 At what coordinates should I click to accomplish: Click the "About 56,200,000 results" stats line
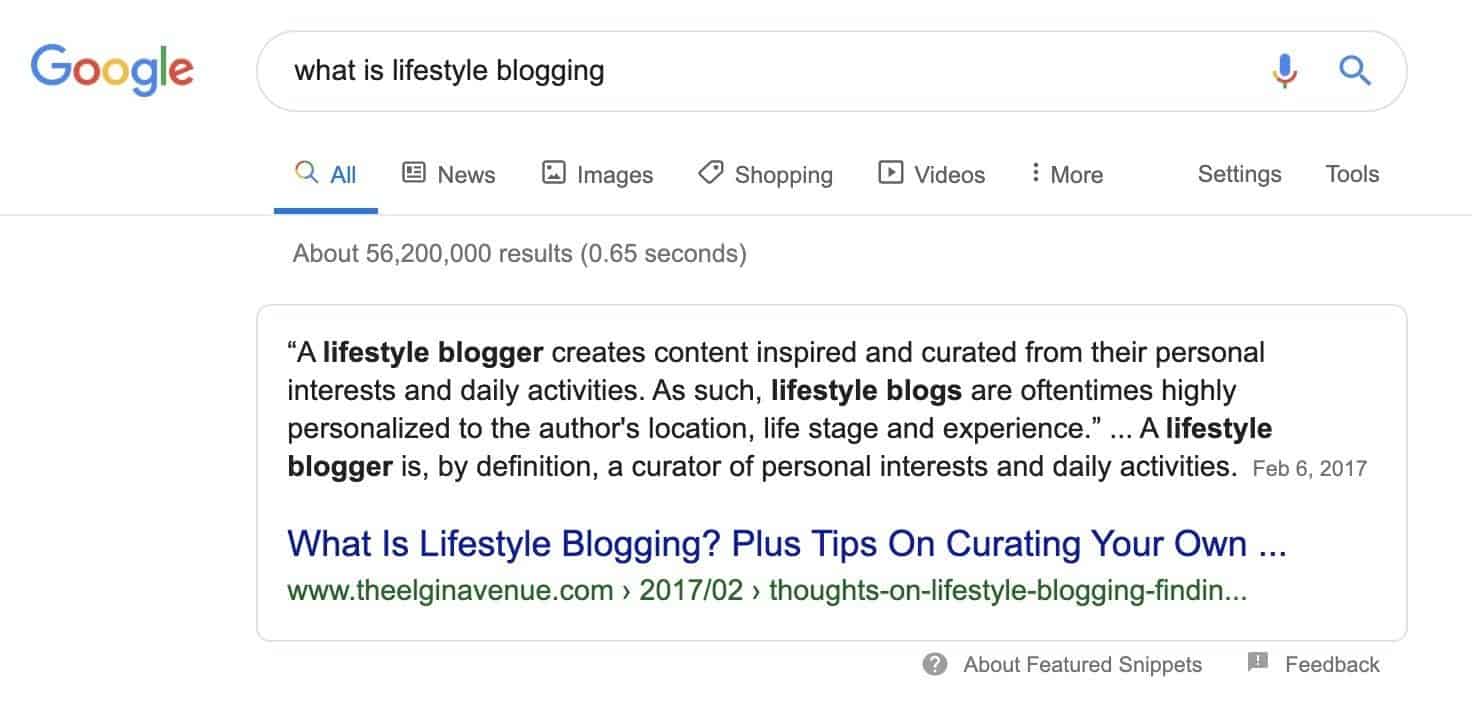tap(519, 254)
